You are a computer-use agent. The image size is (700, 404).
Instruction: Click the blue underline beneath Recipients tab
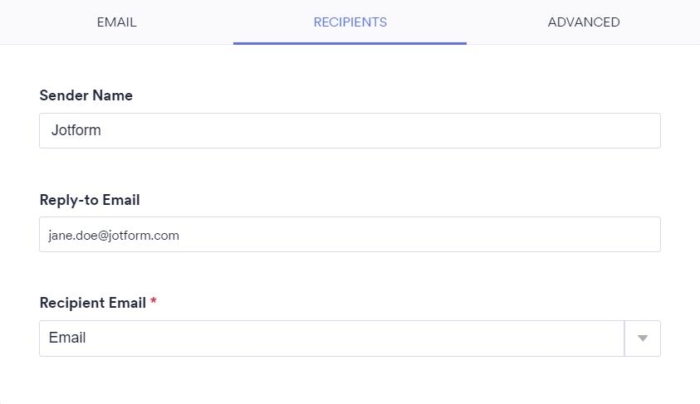350,43
